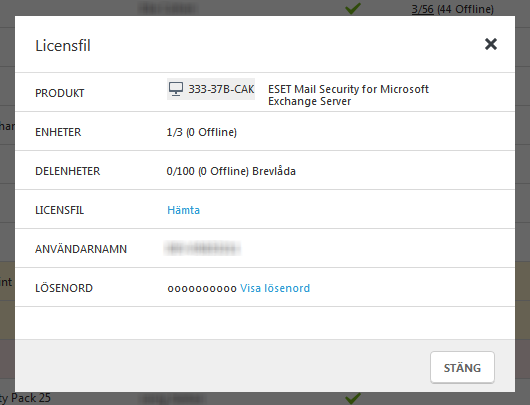Click the green checkmark in bottom background row
This screenshot has width=530, height=405.
[x=353, y=398]
